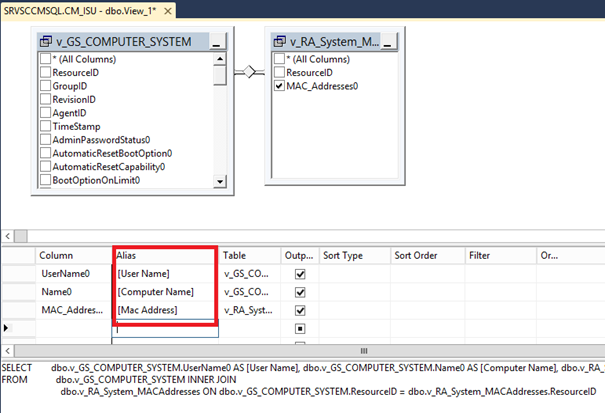Screen dimensions: 605x413
Task: Click the criteria grid scroll left arrow
Action: (x=8, y=351)
